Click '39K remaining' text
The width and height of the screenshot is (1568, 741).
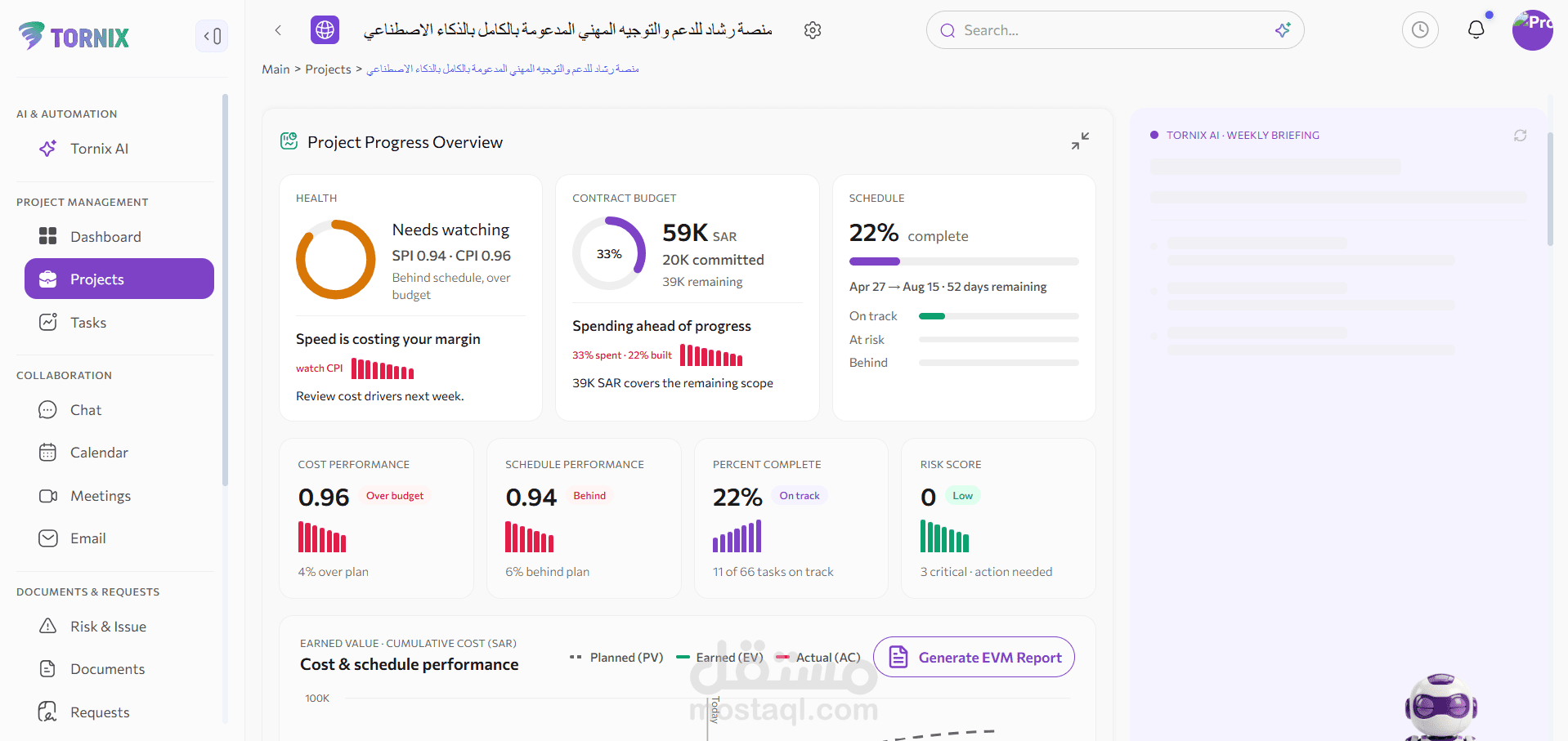[702, 282]
